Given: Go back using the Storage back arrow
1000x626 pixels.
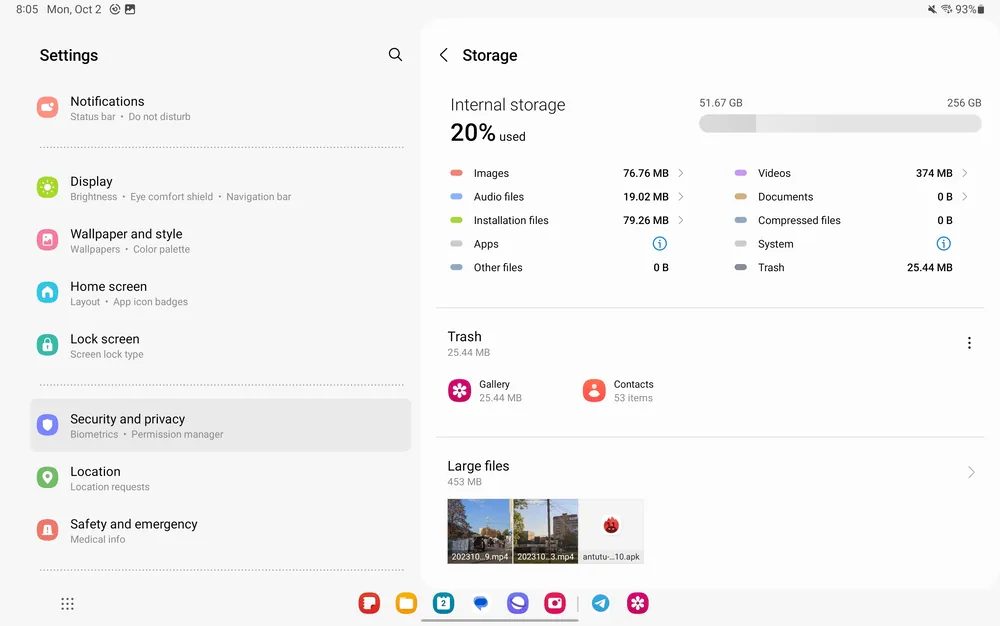Looking at the screenshot, I should tap(444, 55).
